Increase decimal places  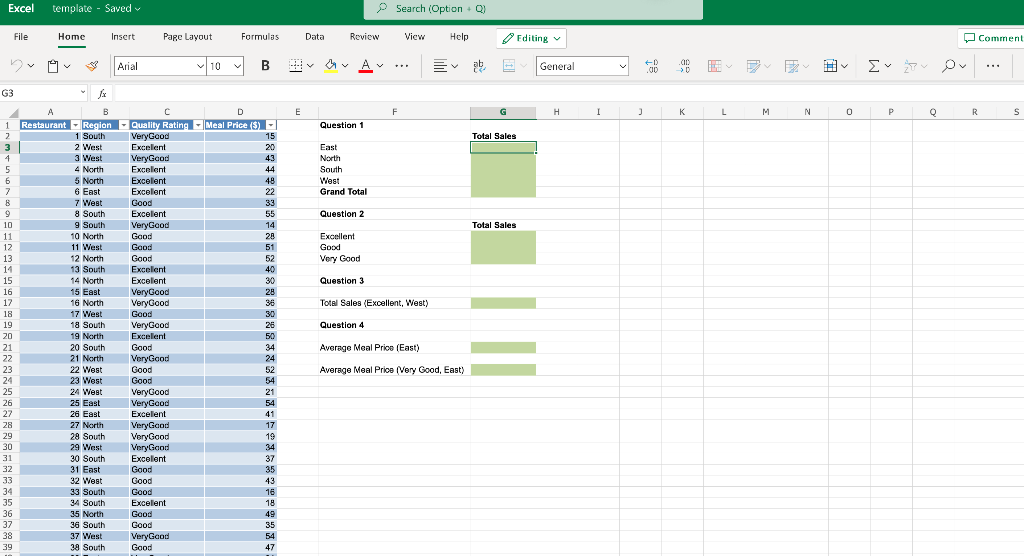[x=651, y=66]
